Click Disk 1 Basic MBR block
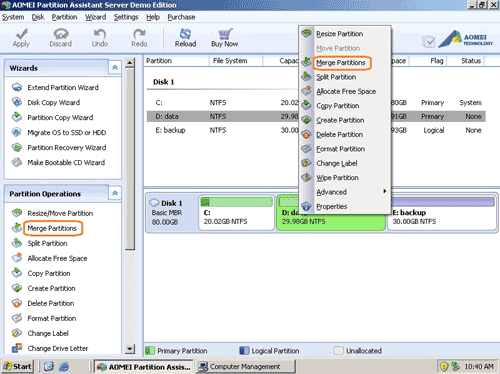This screenshot has width=500, height=374. tap(172, 213)
